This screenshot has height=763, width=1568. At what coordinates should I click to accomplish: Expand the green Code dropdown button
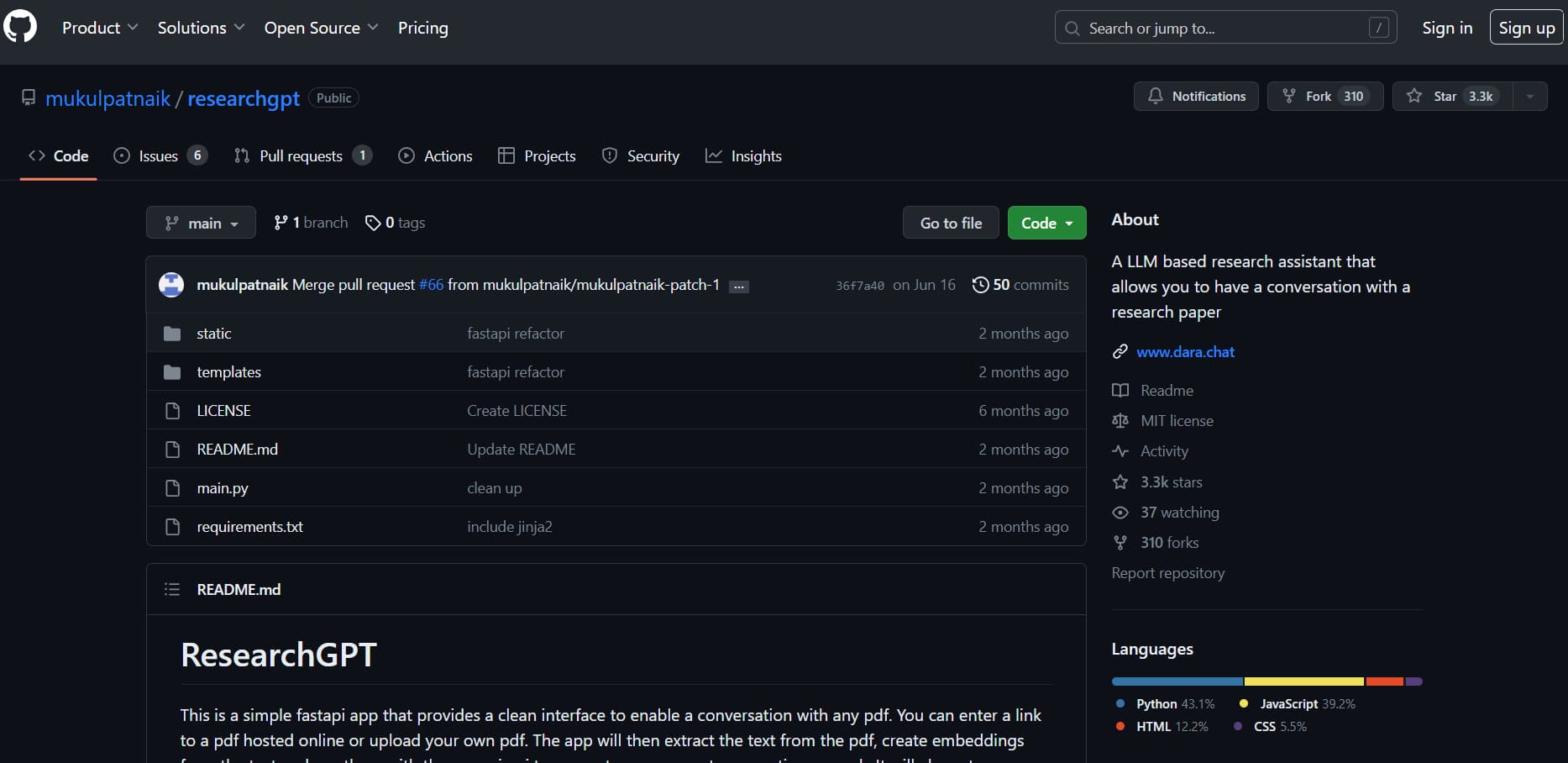[1046, 223]
